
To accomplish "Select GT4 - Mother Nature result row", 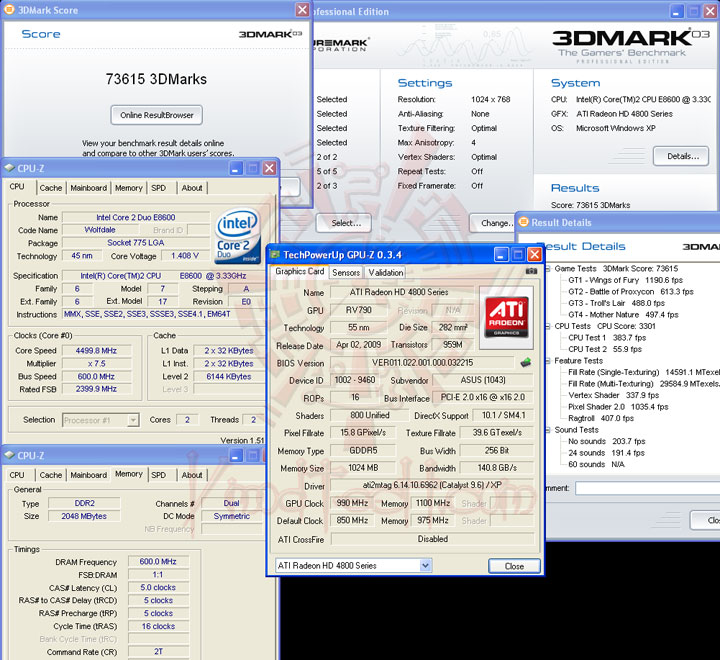I will tap(624, 315).
